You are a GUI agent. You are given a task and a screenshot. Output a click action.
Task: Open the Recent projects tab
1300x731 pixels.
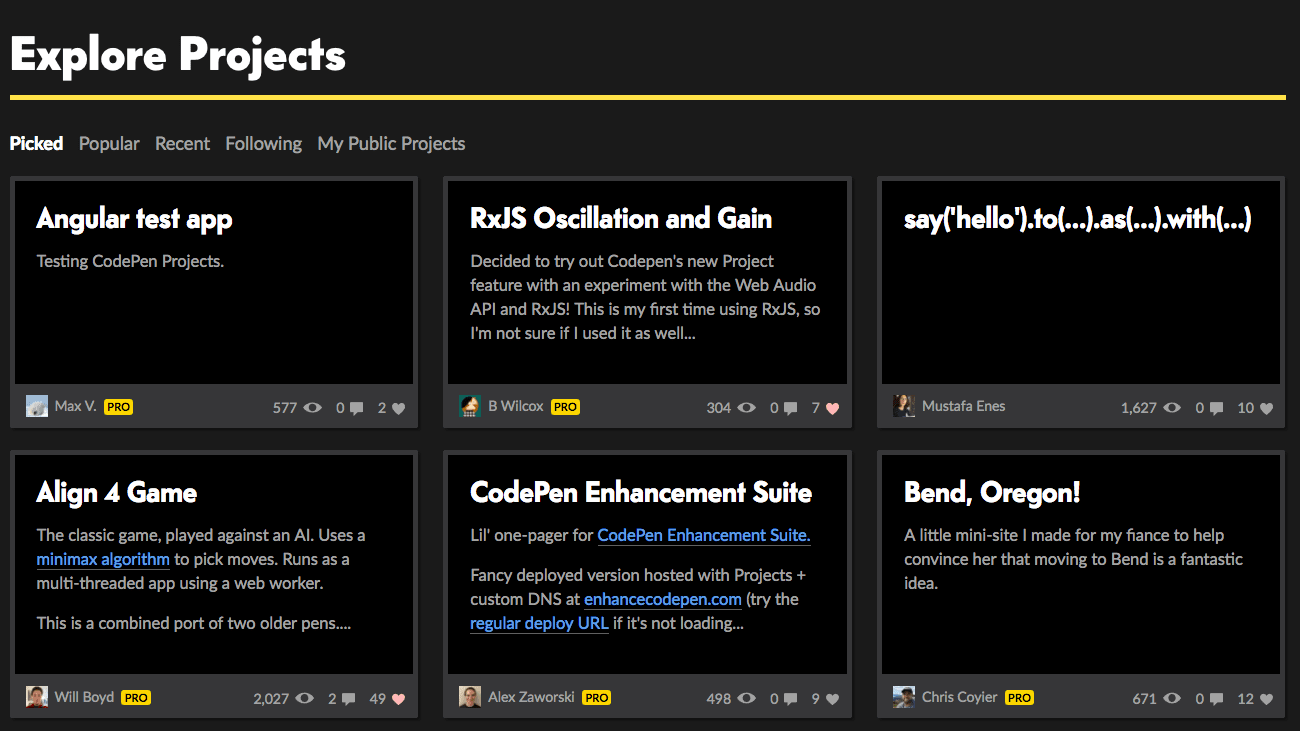(x=182, y=143)
